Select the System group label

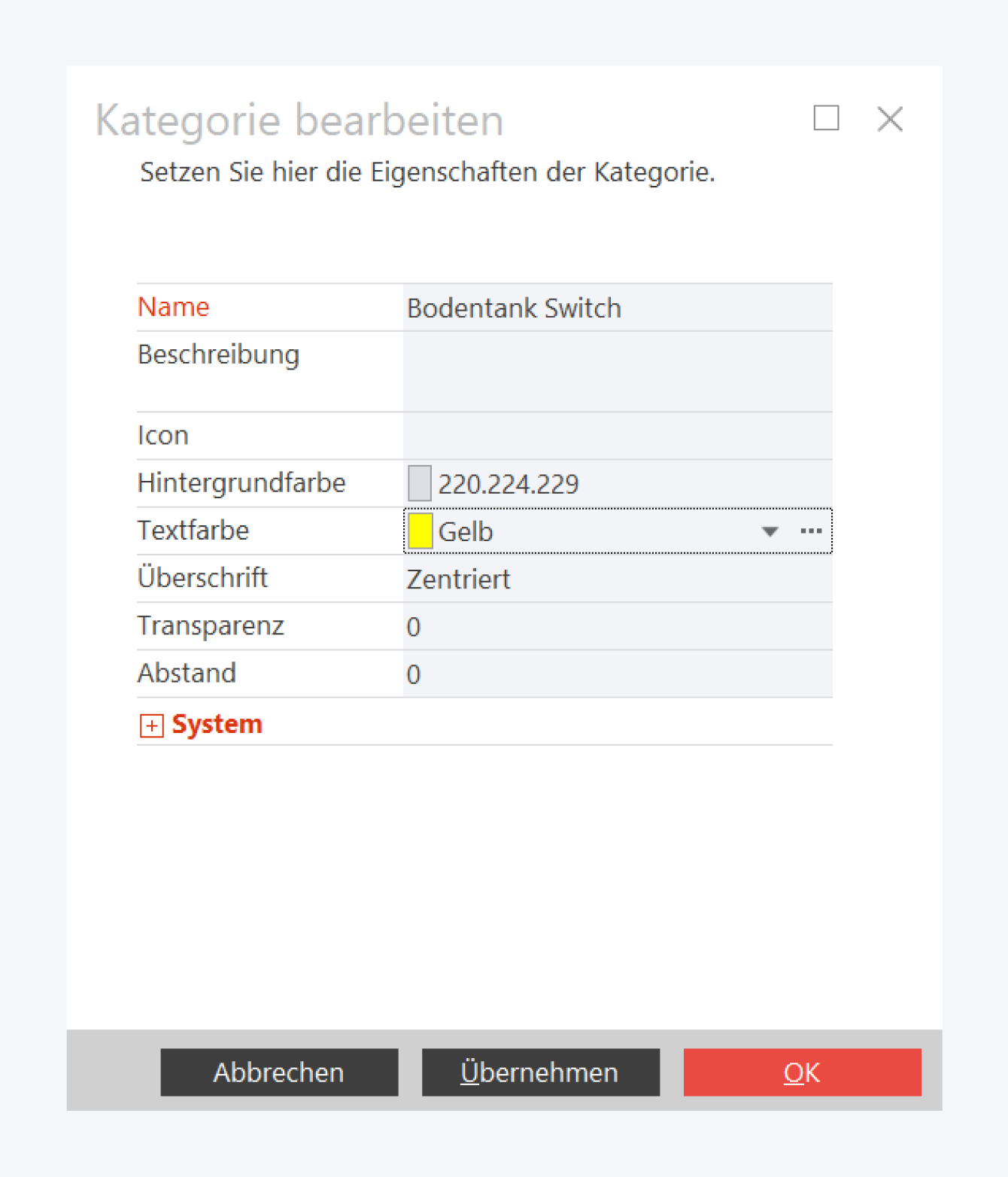217,724
